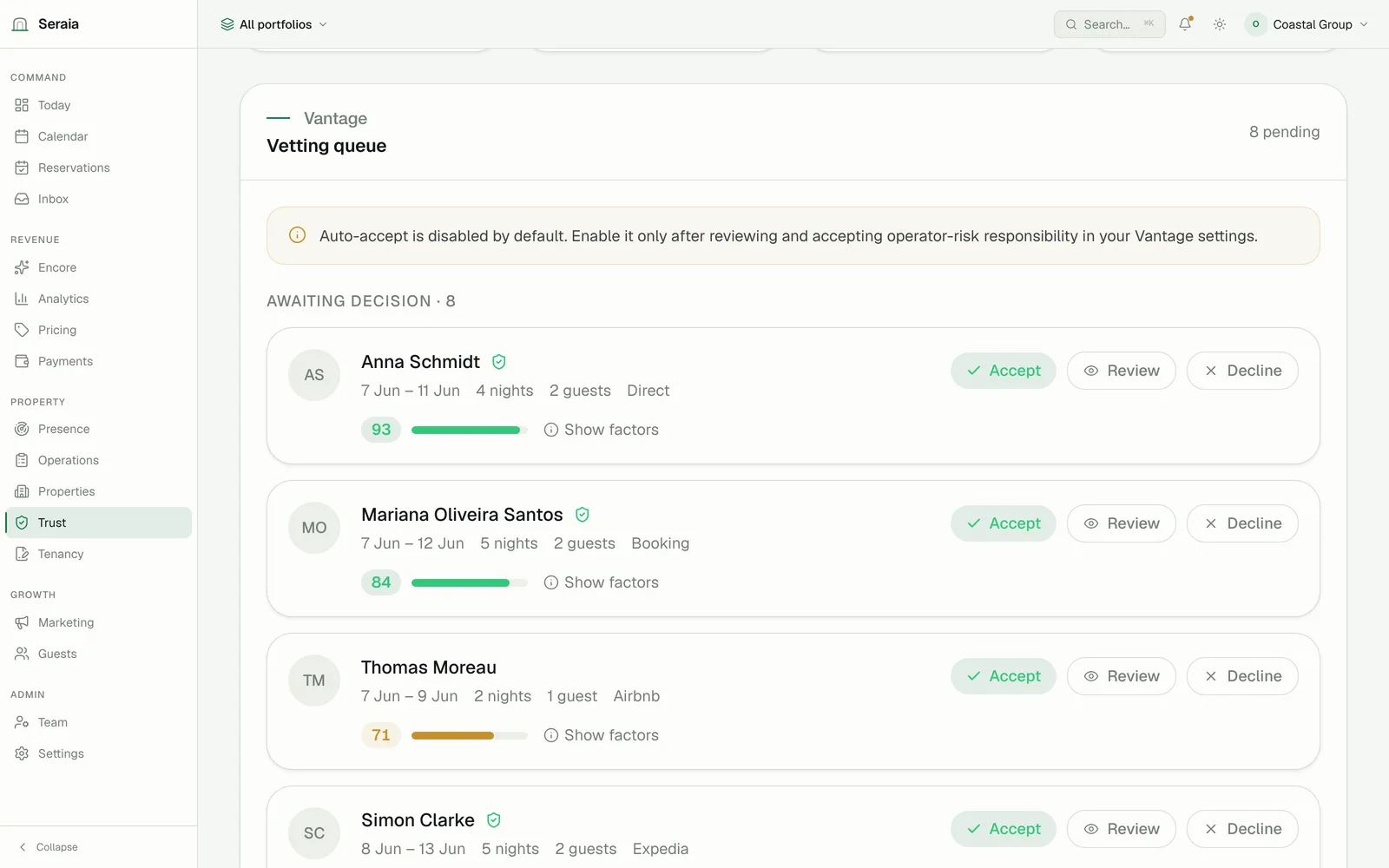The image size is (1389, 868).
Task: Review Anna Schmidt's booking
Action: pyautogui.click(x=1122, y=371)
